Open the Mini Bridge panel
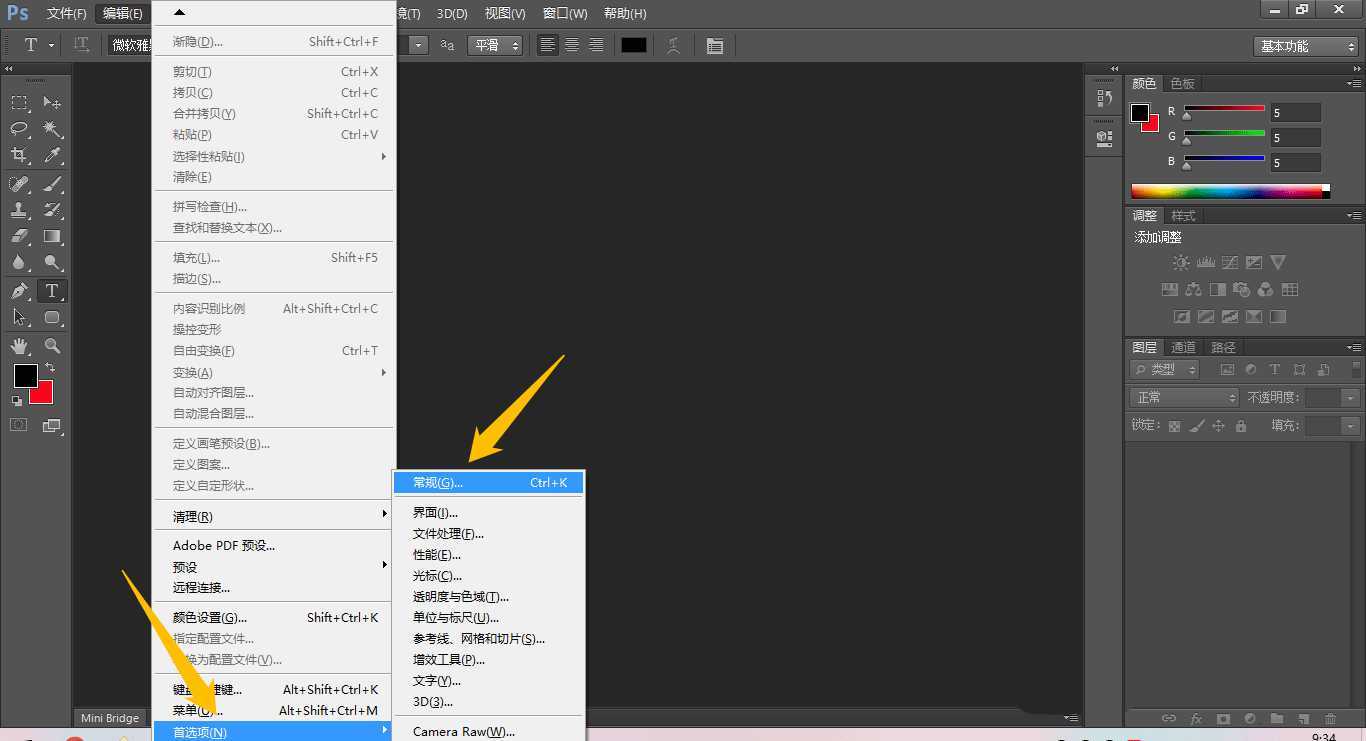1366x741 pixels. 110,718
